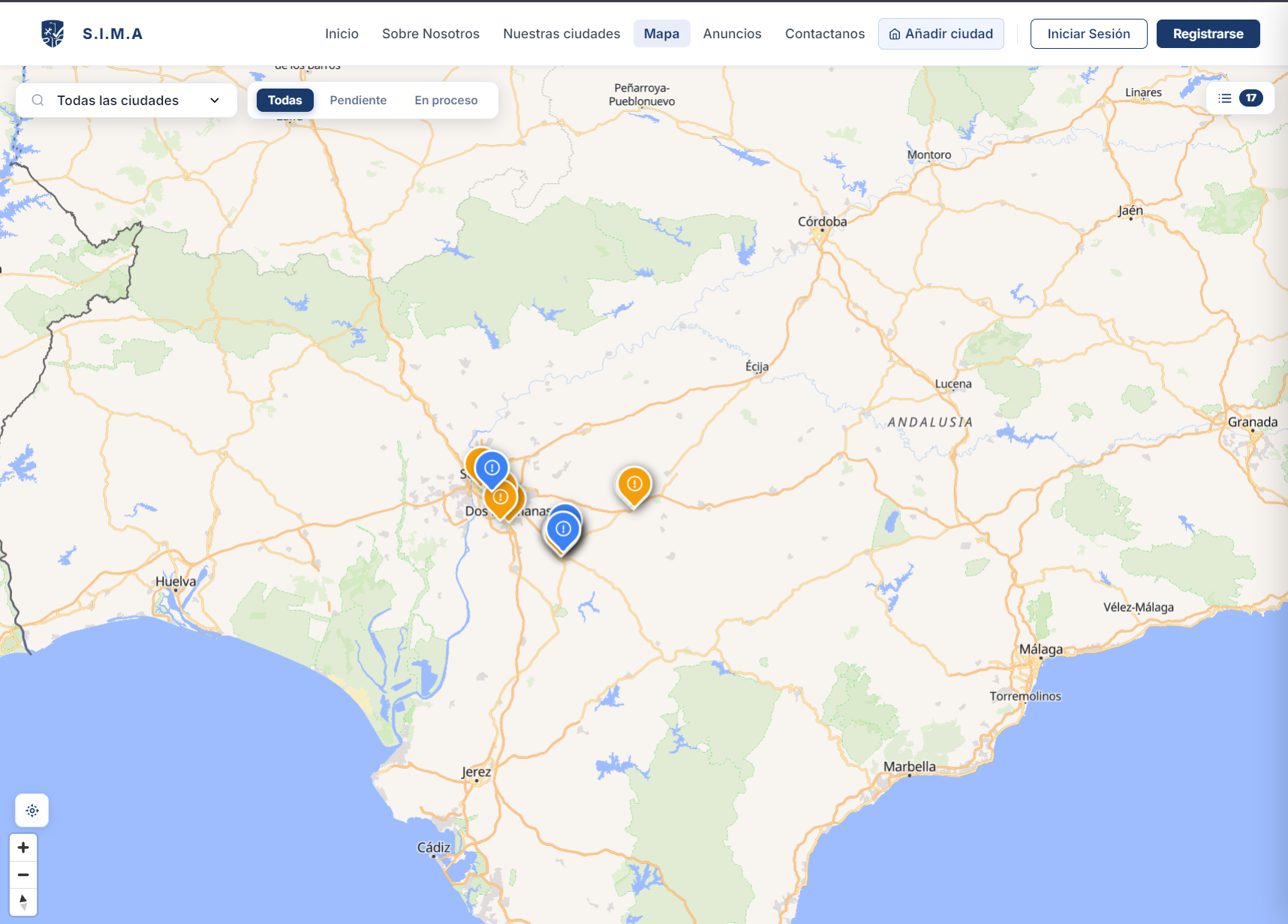Viewport: 1288px width, 924px height.
Task: Filter incidents by Pendiente status
Action: [358, 101]
